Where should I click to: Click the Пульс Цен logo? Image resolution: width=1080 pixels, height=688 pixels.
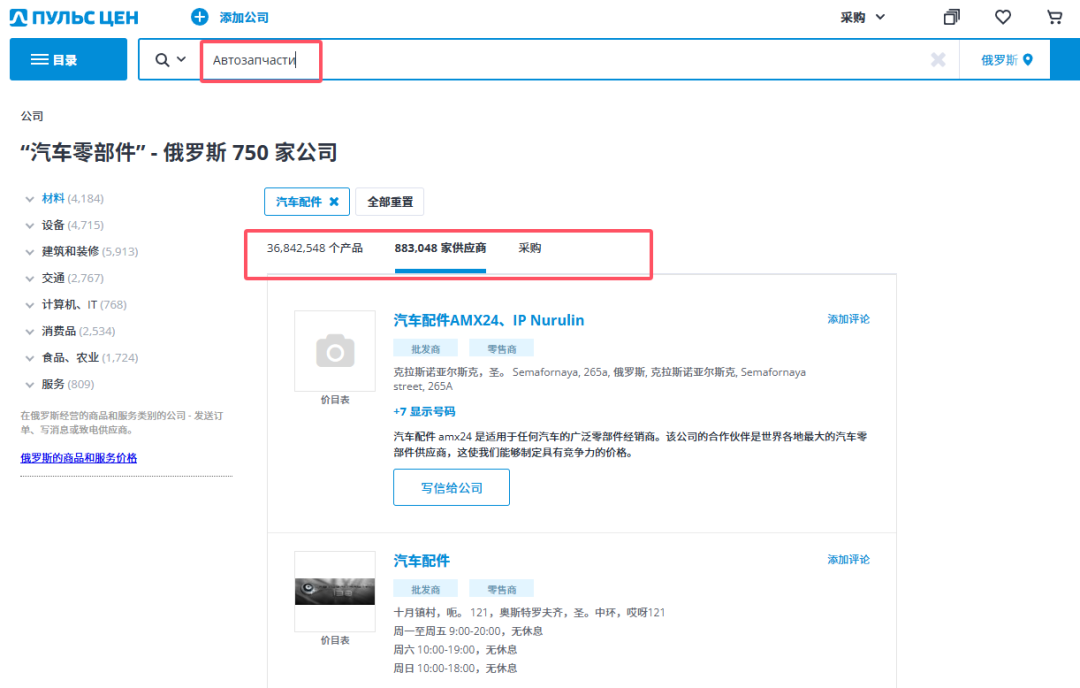(73, 17)
